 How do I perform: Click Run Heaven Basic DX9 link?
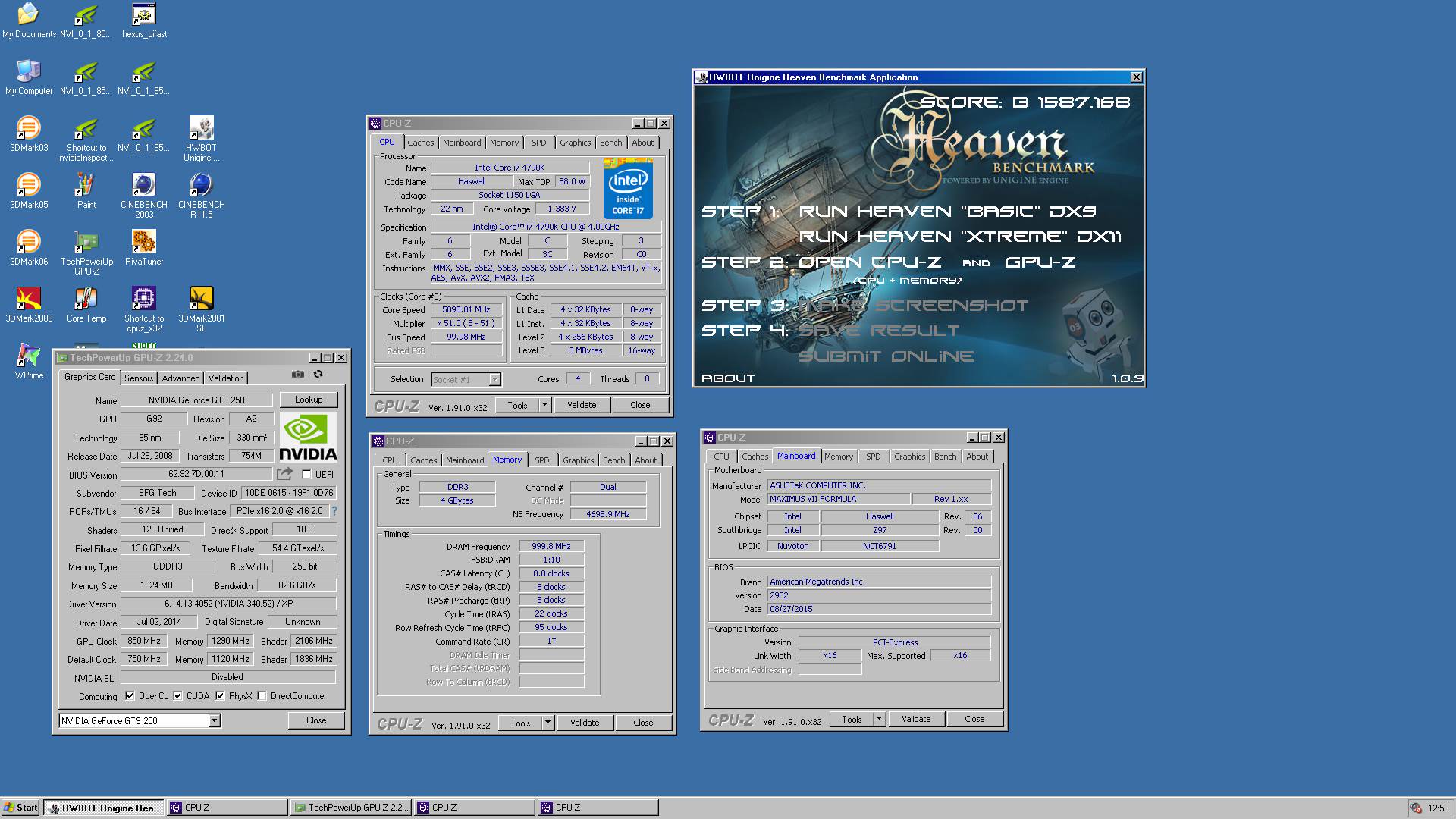coord(948,212)
